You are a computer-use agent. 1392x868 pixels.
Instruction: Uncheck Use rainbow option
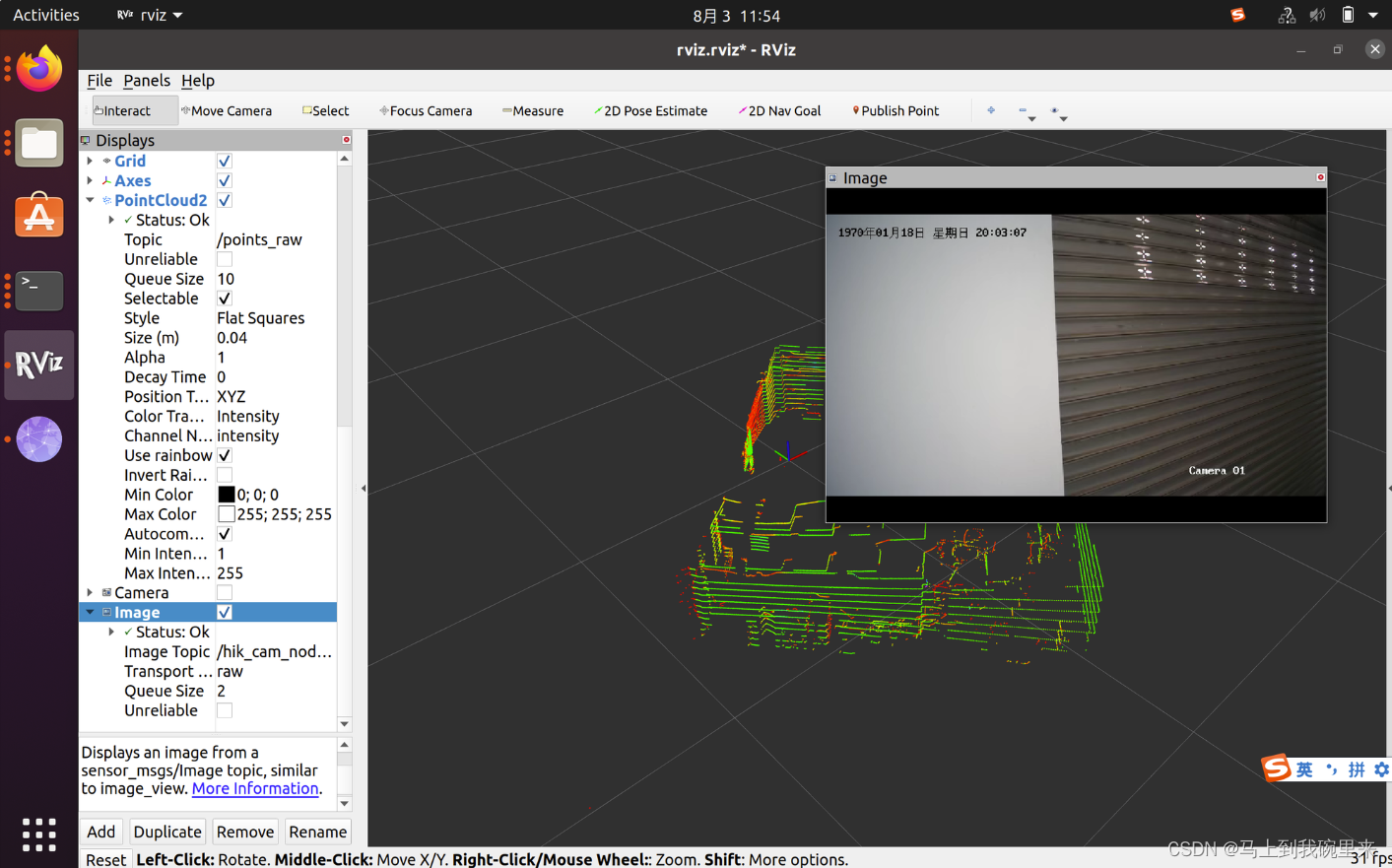click(x=225, y=455)
